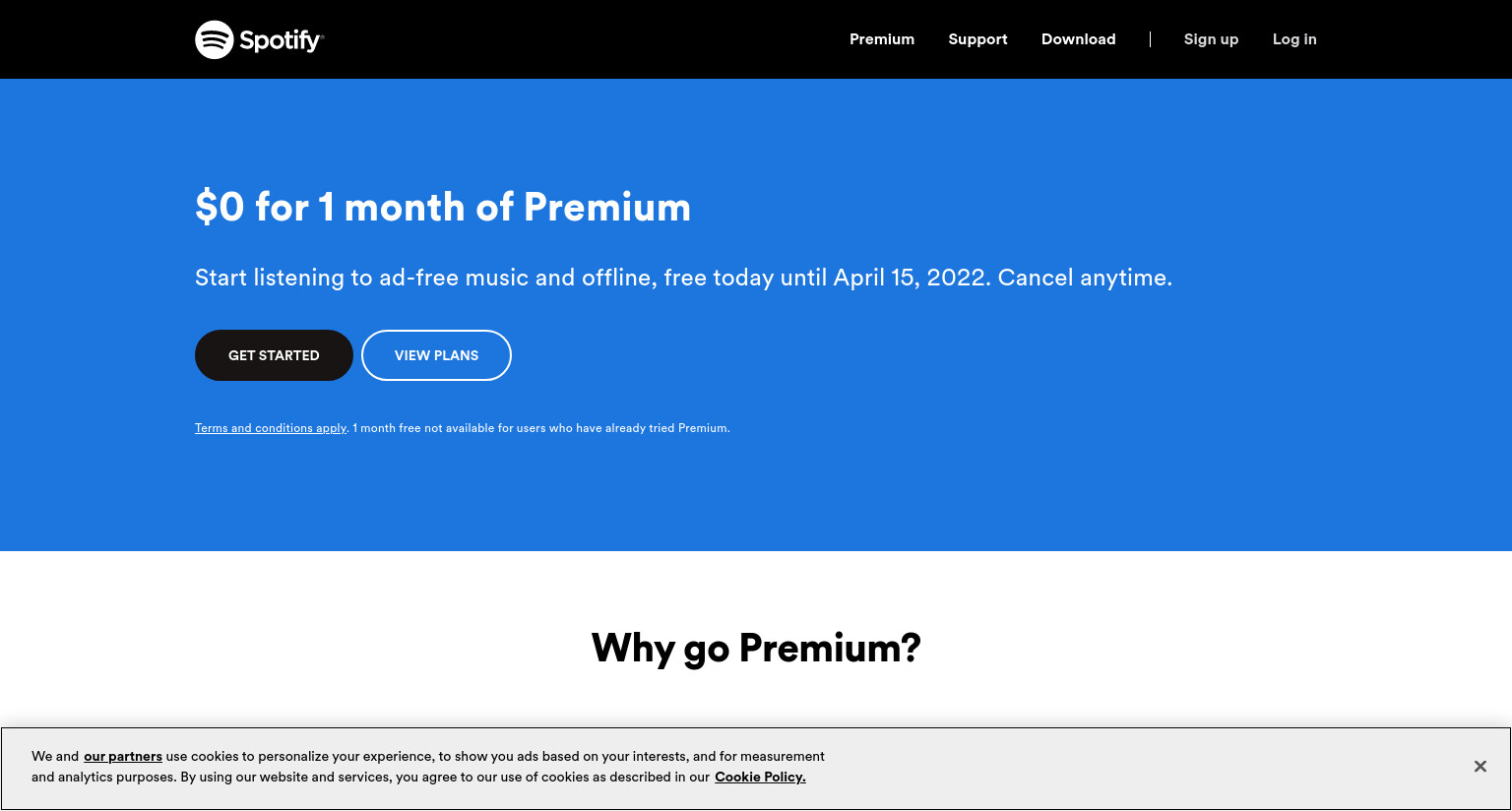The height and width of the screenshot is (811, 1512).
Task: Dismiss the cookie banner with X icon
Action: click(1480, 767)
